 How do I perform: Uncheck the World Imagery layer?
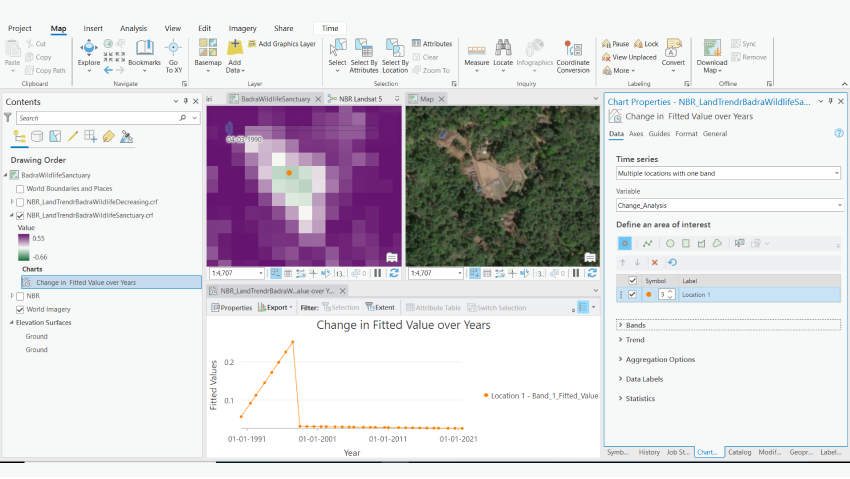click(x=20, y=310)
